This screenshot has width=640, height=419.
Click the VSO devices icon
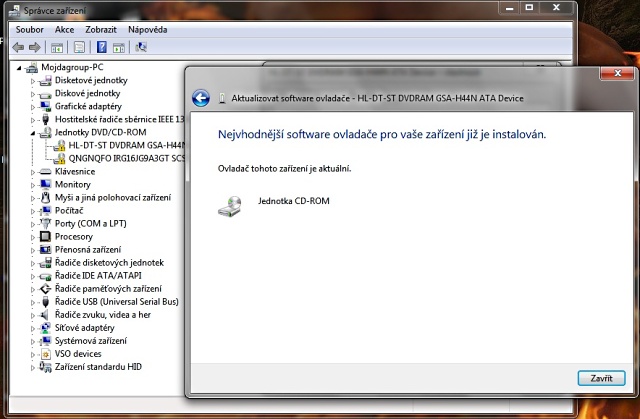[x=46, y=354]
